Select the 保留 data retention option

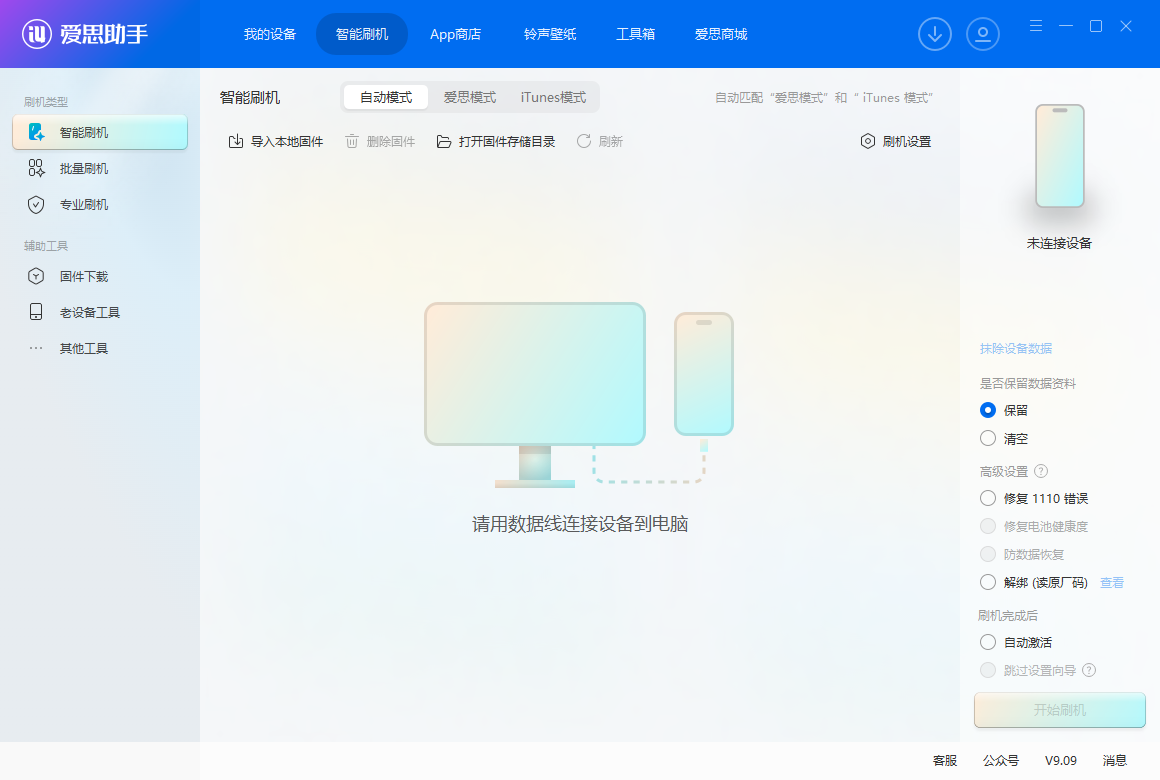[x=988, y=410]
